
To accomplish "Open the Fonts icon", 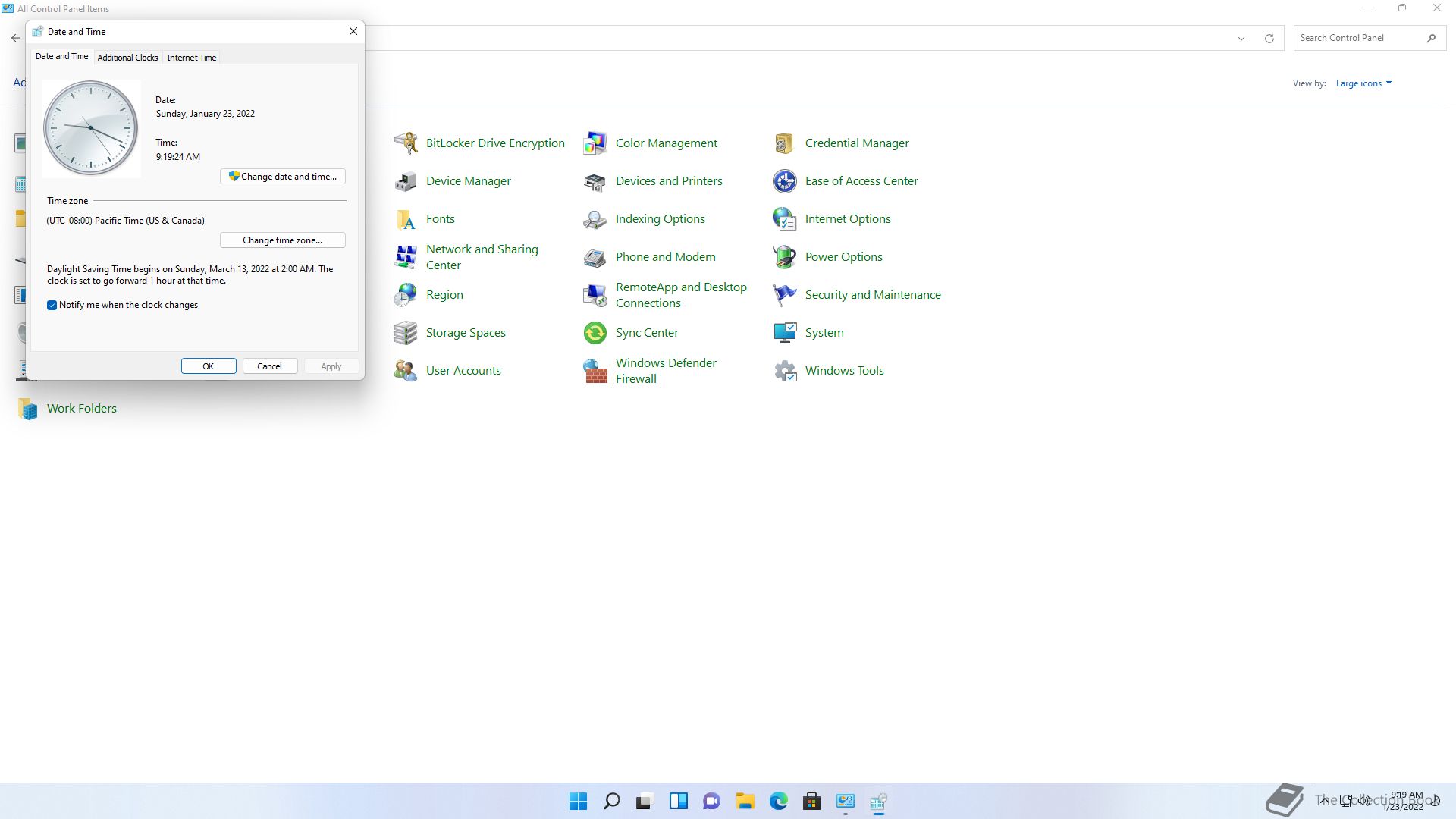I will [x=406, y=218].
